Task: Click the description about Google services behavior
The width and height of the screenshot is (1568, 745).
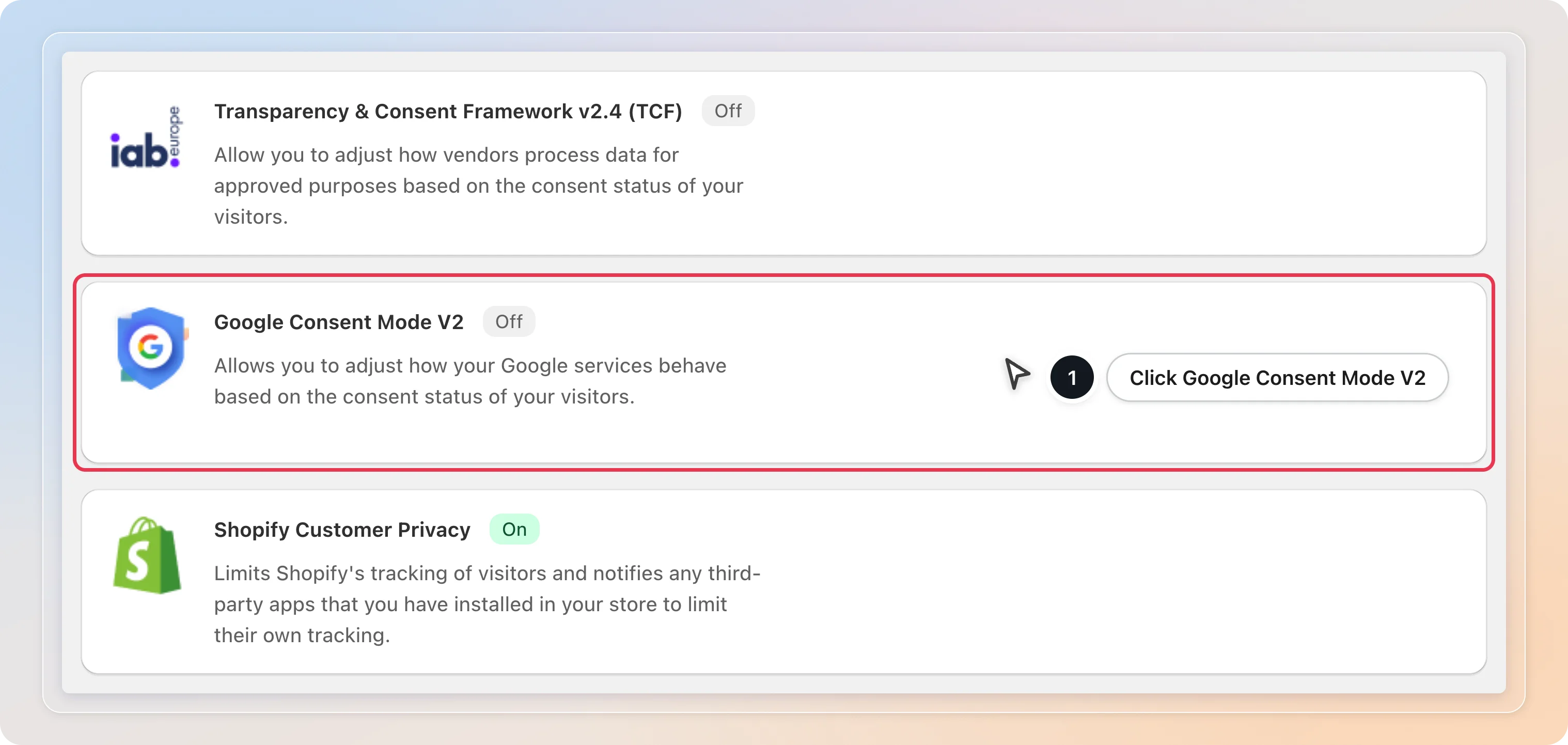Action: tap(470, 381)
